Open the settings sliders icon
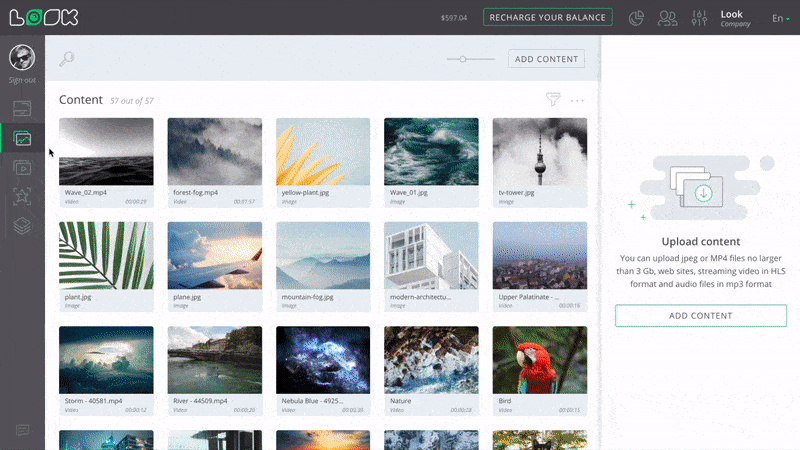The height and width of the screenshot is (450, 800). (x=700, y=18)
